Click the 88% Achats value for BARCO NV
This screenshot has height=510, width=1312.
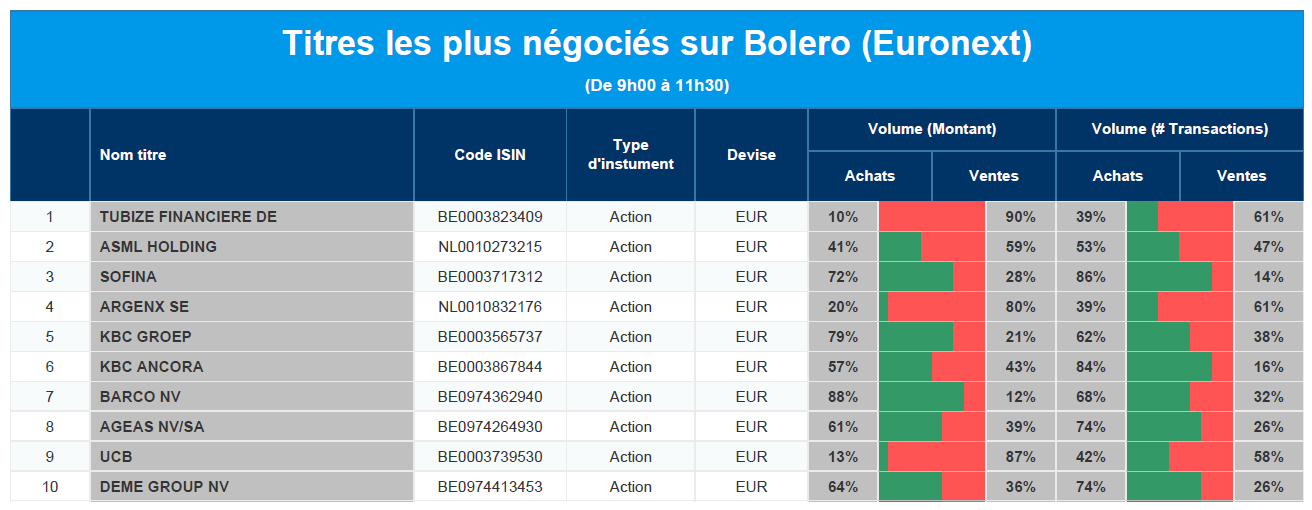[843, 397]
